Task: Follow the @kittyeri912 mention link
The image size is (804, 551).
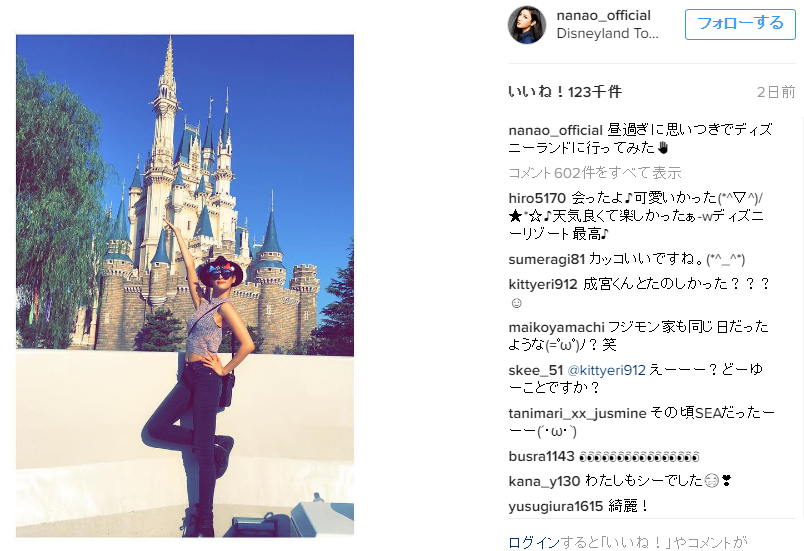Action: click(606, 370)
